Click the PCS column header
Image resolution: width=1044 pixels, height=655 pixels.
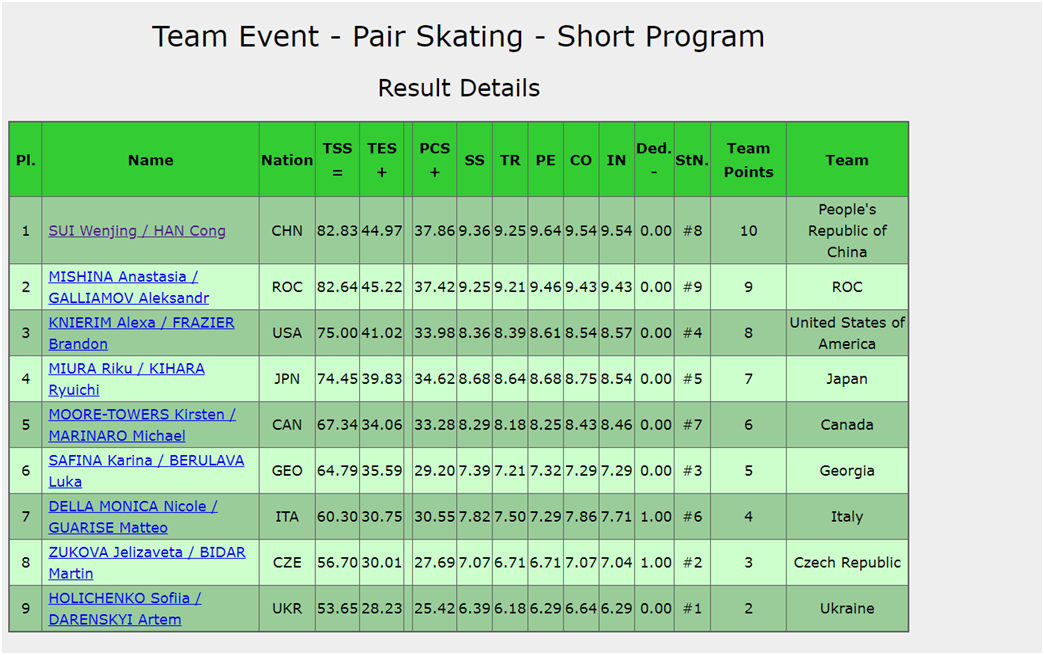point(434,160)
